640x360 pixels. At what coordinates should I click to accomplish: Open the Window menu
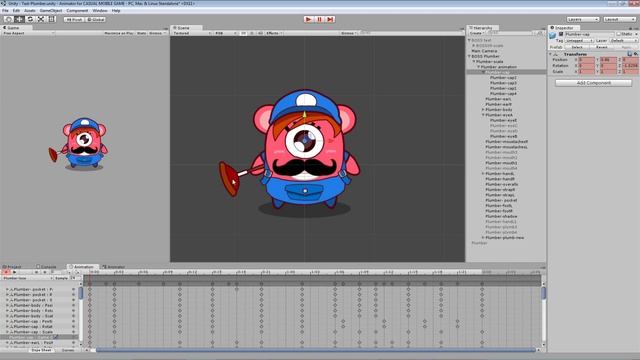click(x=100, y=11)
